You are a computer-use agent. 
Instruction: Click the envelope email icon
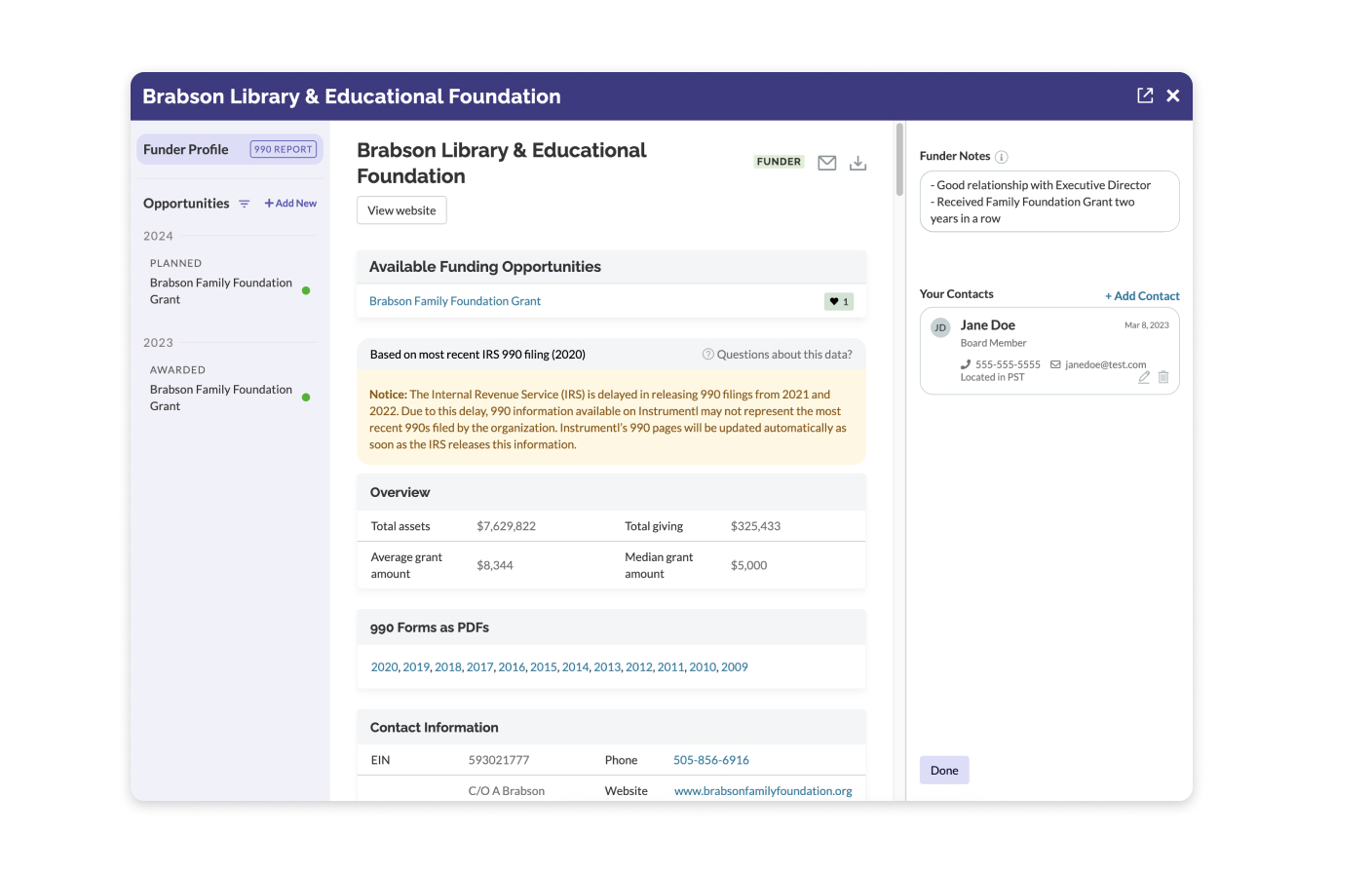[x=827, y=163]
